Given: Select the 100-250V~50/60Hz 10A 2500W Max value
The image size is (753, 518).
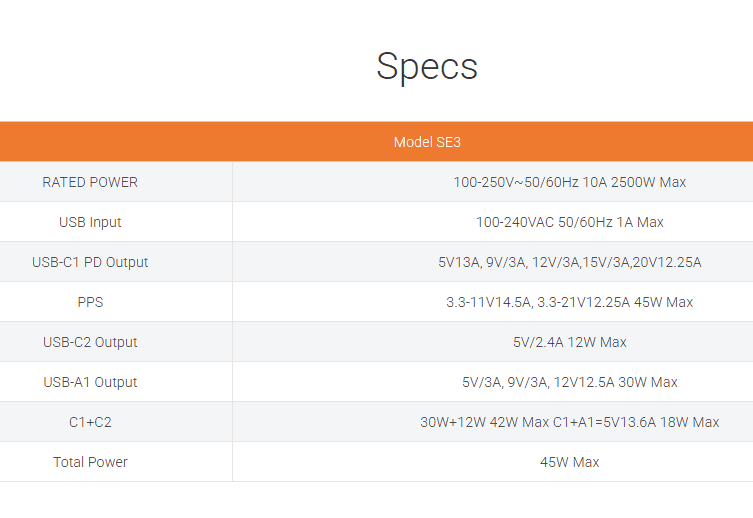Looking at the screenshot, I should click(x=569, y=182).
